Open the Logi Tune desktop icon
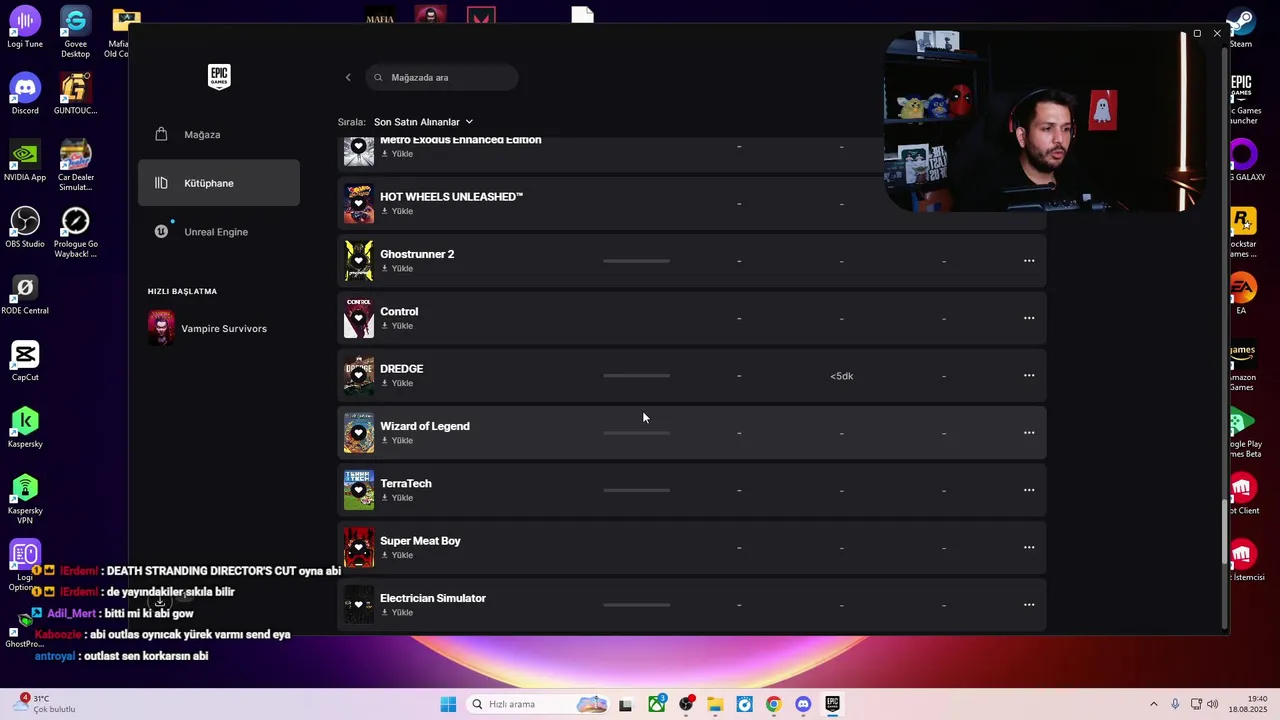The width and height of the screenshot is (1280, 720). pos(25,28)
